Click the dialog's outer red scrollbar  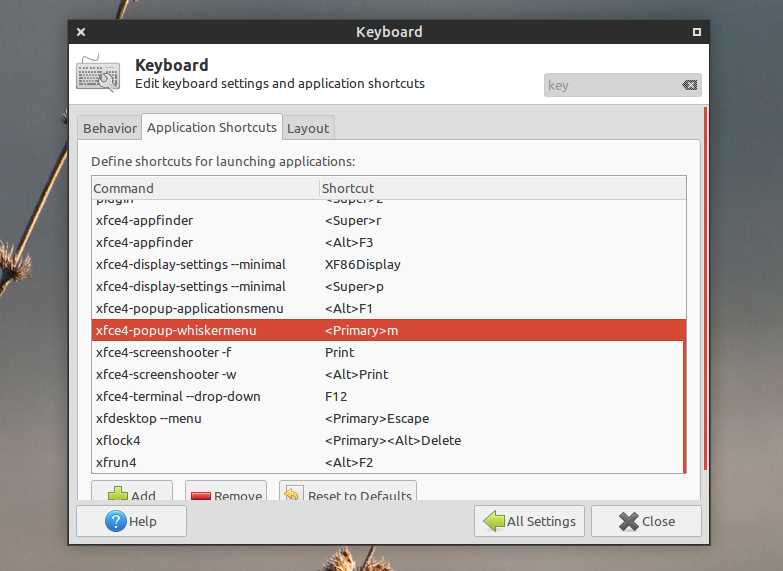pyautogui.click(x=705, y=288)
